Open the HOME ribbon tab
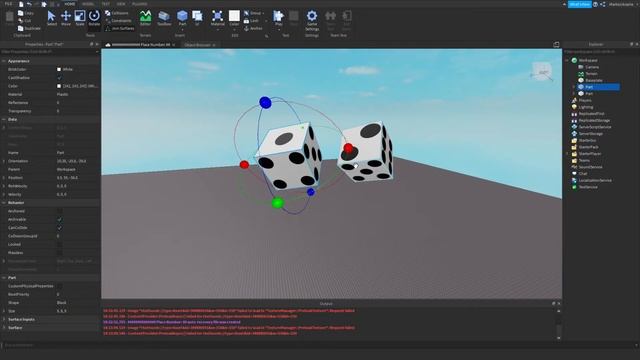 70,4
